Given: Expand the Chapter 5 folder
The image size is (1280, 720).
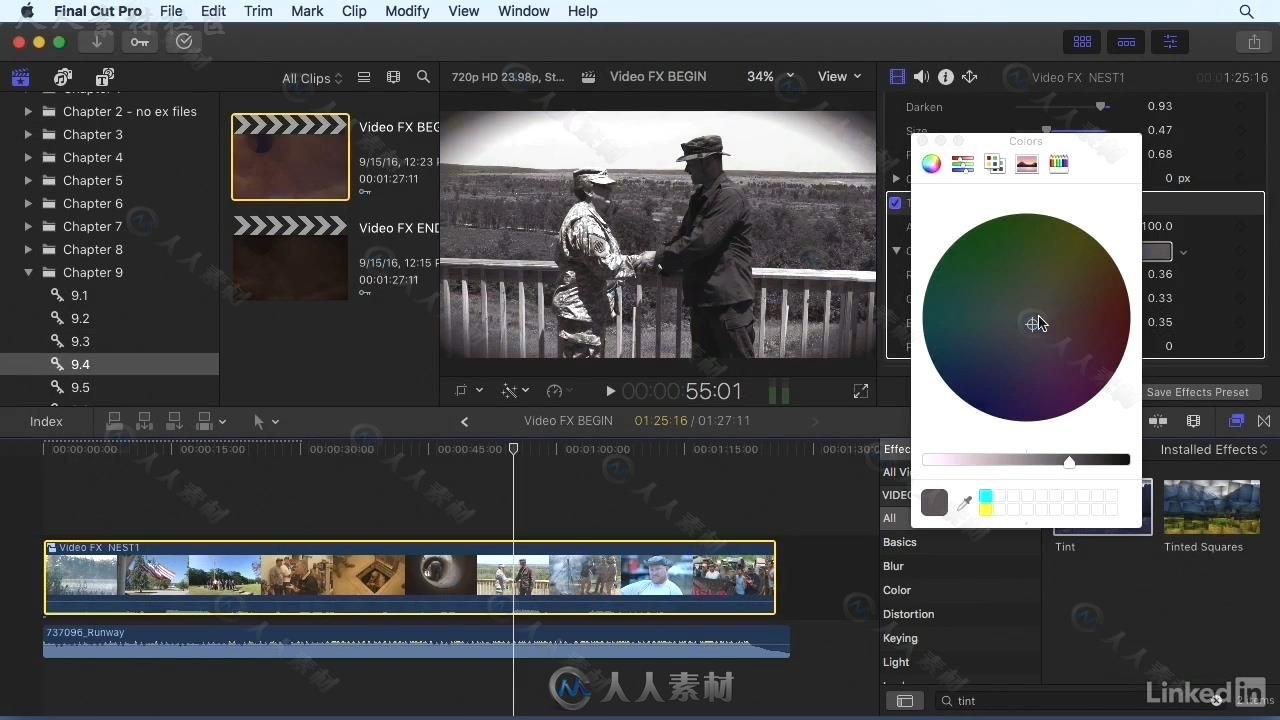Looking at the screenshot, I should click(28, 181).
